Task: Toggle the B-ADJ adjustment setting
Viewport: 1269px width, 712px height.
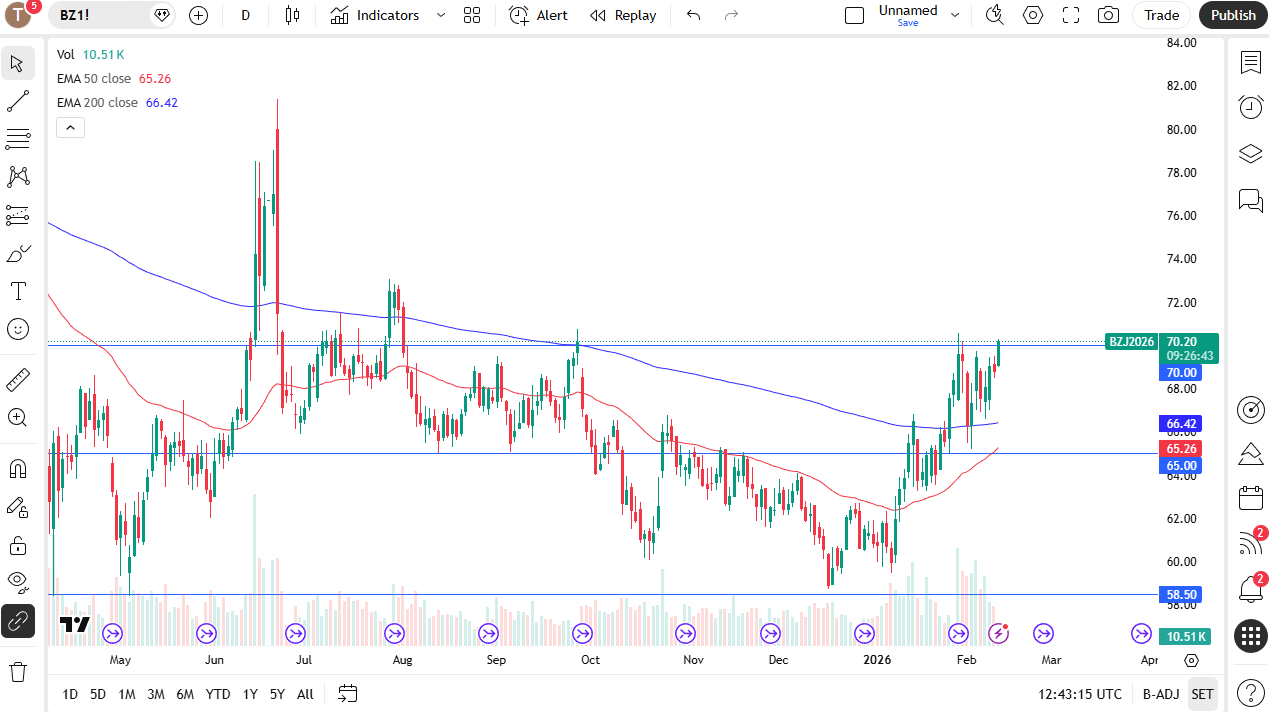Action: [1162, 694]
